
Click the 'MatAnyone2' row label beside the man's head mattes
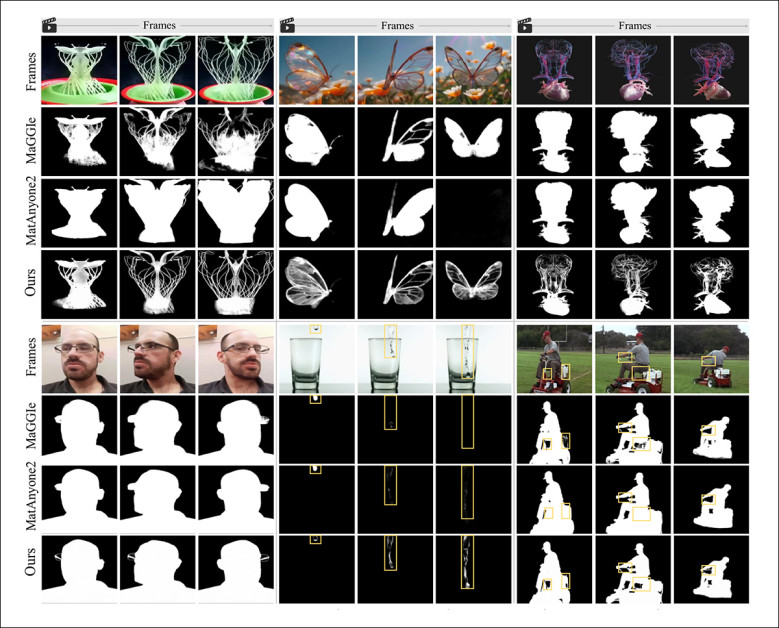pos(31,497)
